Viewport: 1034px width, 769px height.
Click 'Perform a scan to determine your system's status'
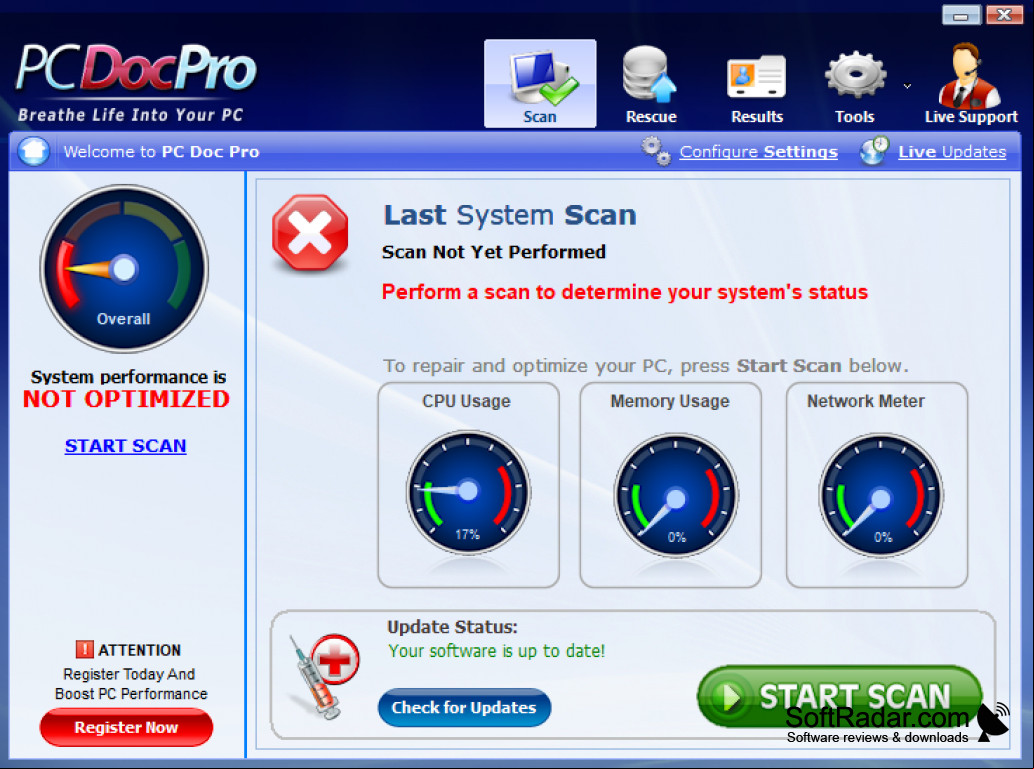pos(624,292)
